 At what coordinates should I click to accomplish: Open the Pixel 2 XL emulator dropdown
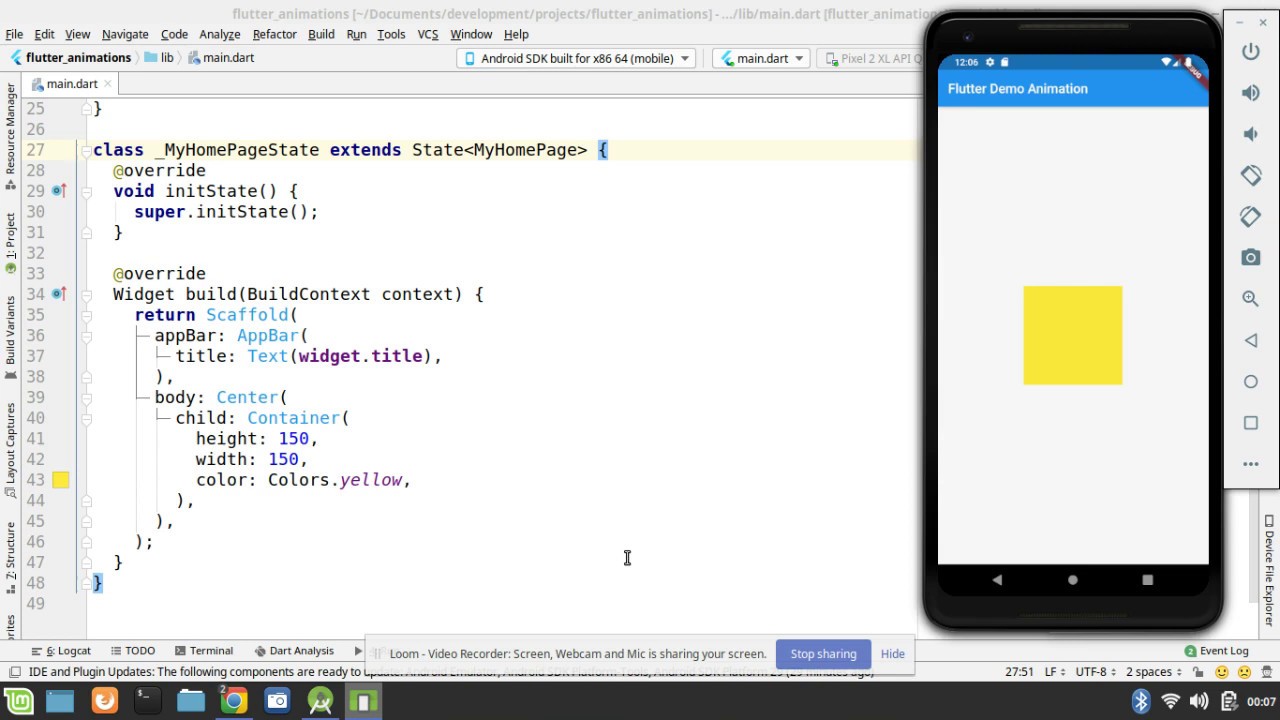pyautogui.click(x=870, y=58)
